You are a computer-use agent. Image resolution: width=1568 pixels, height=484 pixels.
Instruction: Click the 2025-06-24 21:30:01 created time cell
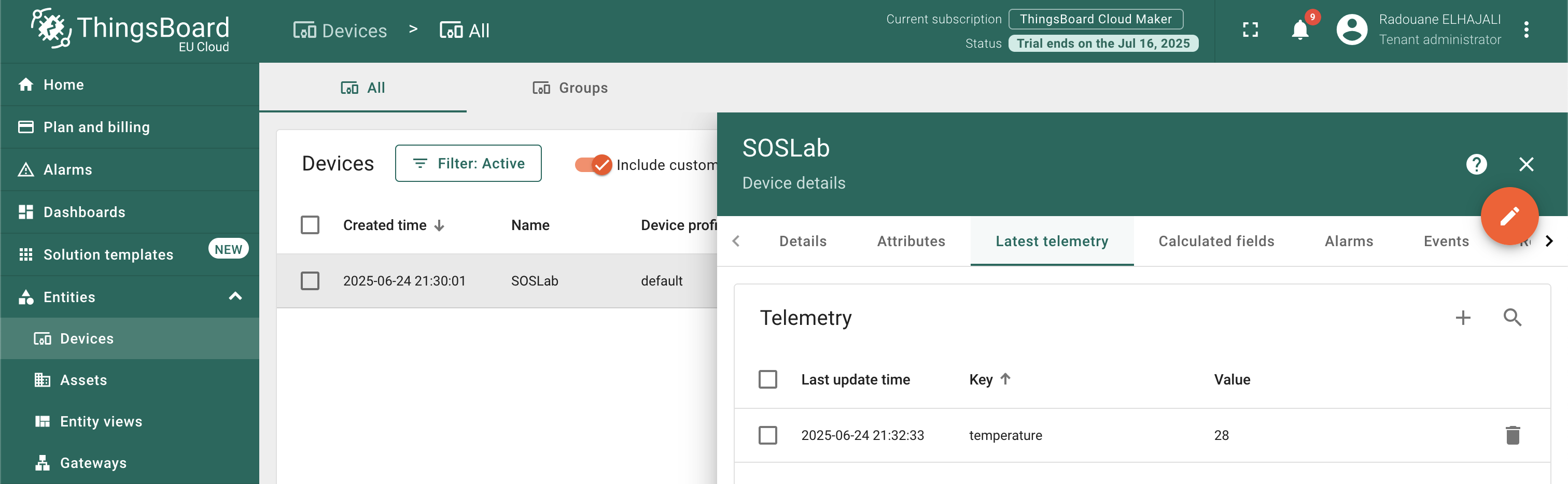pyautogui.click(x=404, y=281)
